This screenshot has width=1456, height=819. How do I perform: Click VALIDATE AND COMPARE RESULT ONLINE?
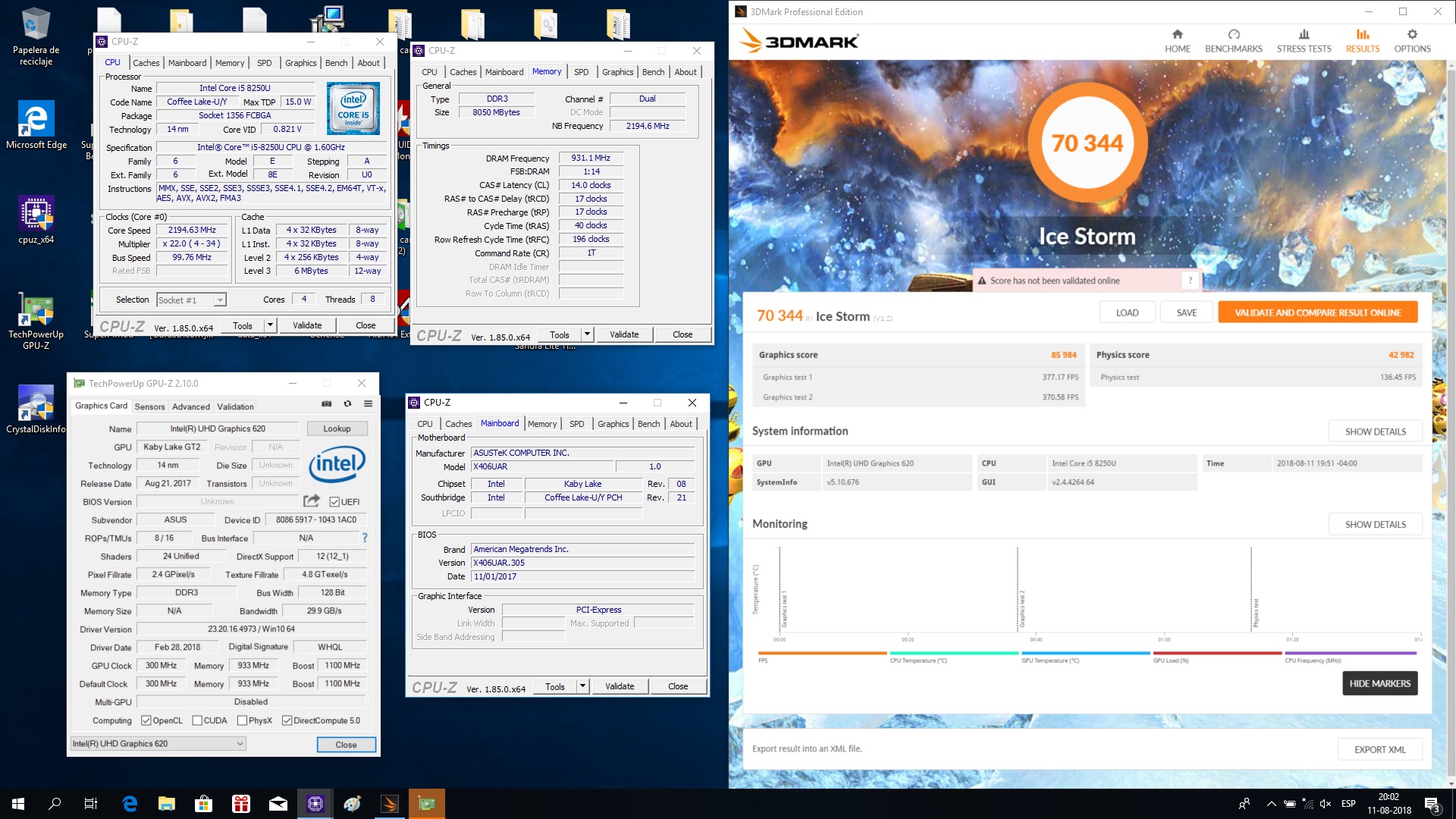click(x=1317, y=312)
